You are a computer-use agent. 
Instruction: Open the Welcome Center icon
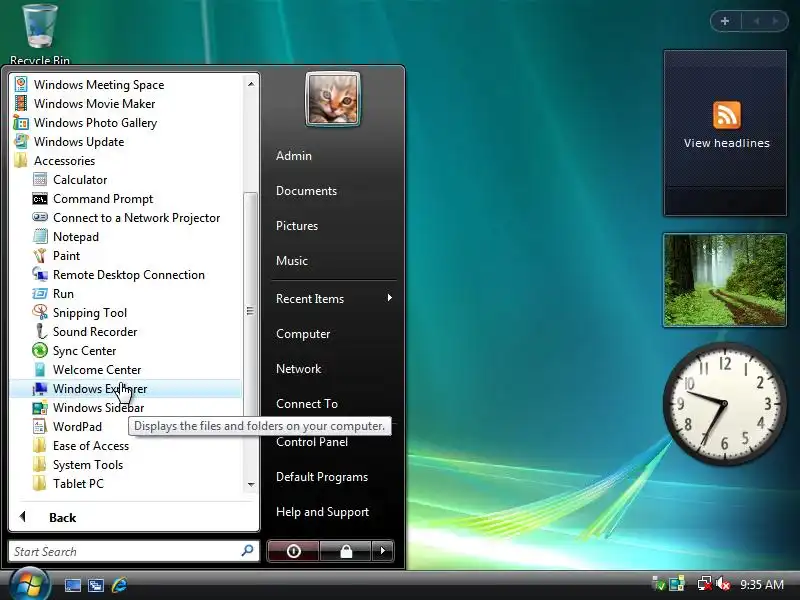tap(40, 369)
